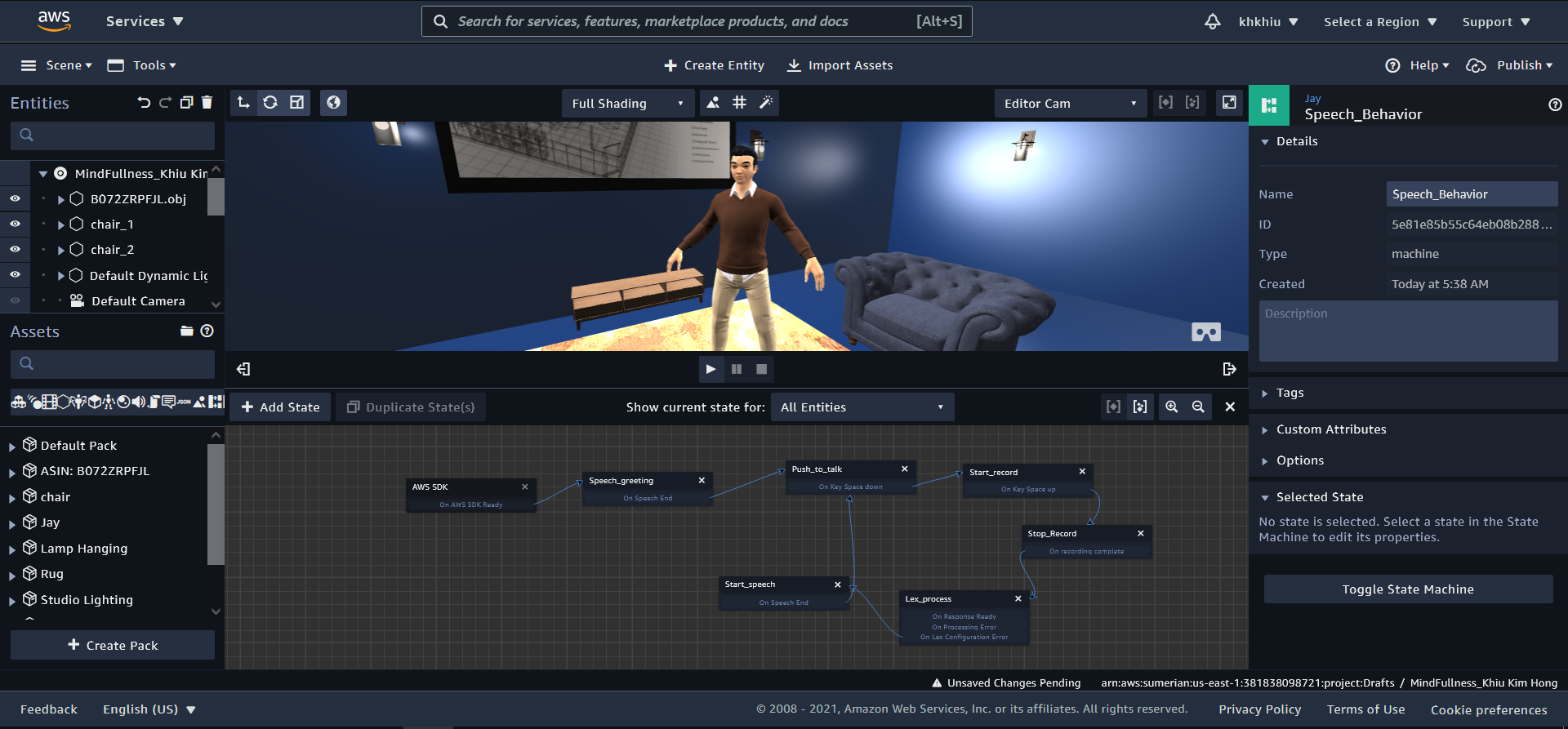Click the Add State button
1568x729 pixels.
pyautogui.click(x=280, y=407)
